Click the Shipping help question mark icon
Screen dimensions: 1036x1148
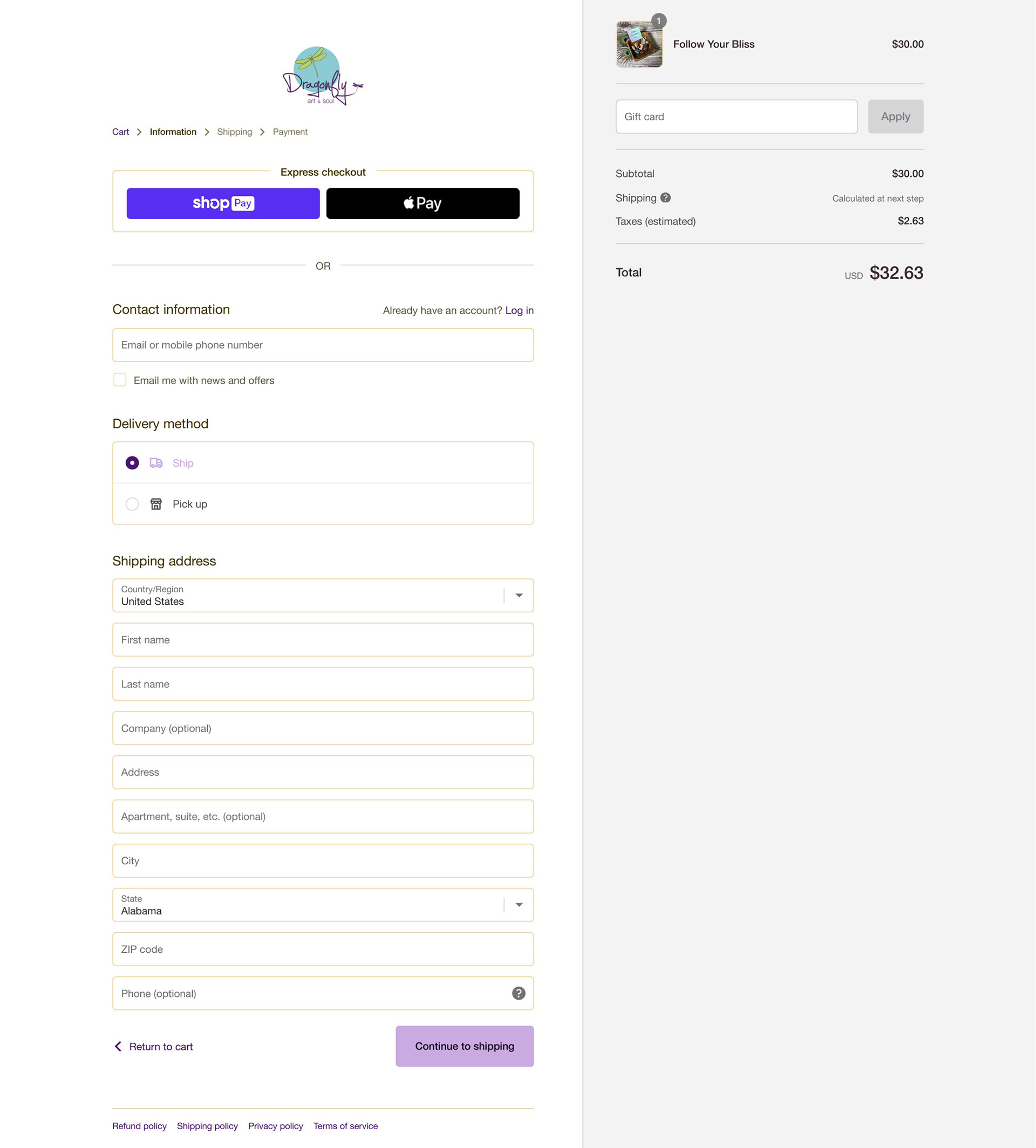point(665,197)
